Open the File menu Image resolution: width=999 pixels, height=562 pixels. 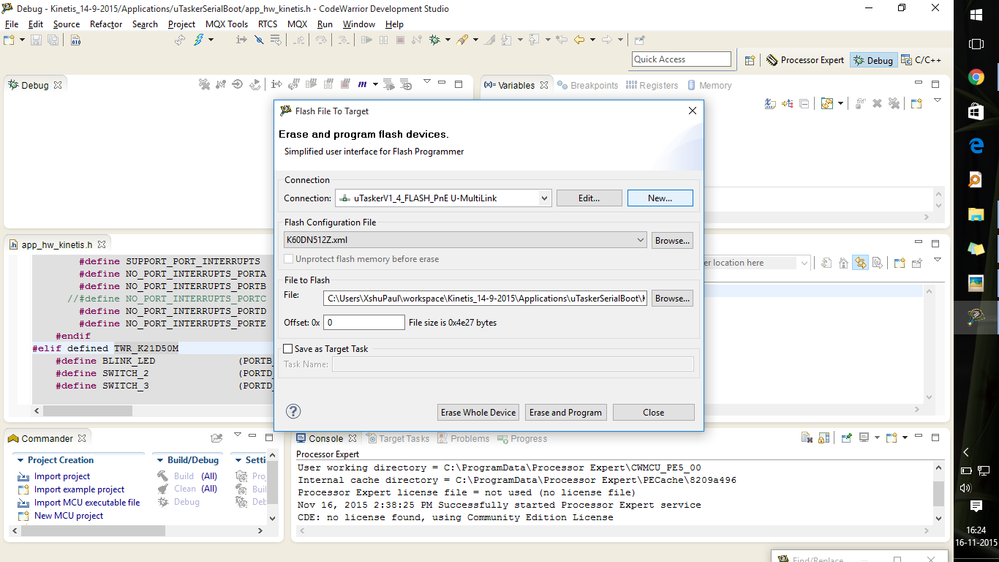(11, 24)
